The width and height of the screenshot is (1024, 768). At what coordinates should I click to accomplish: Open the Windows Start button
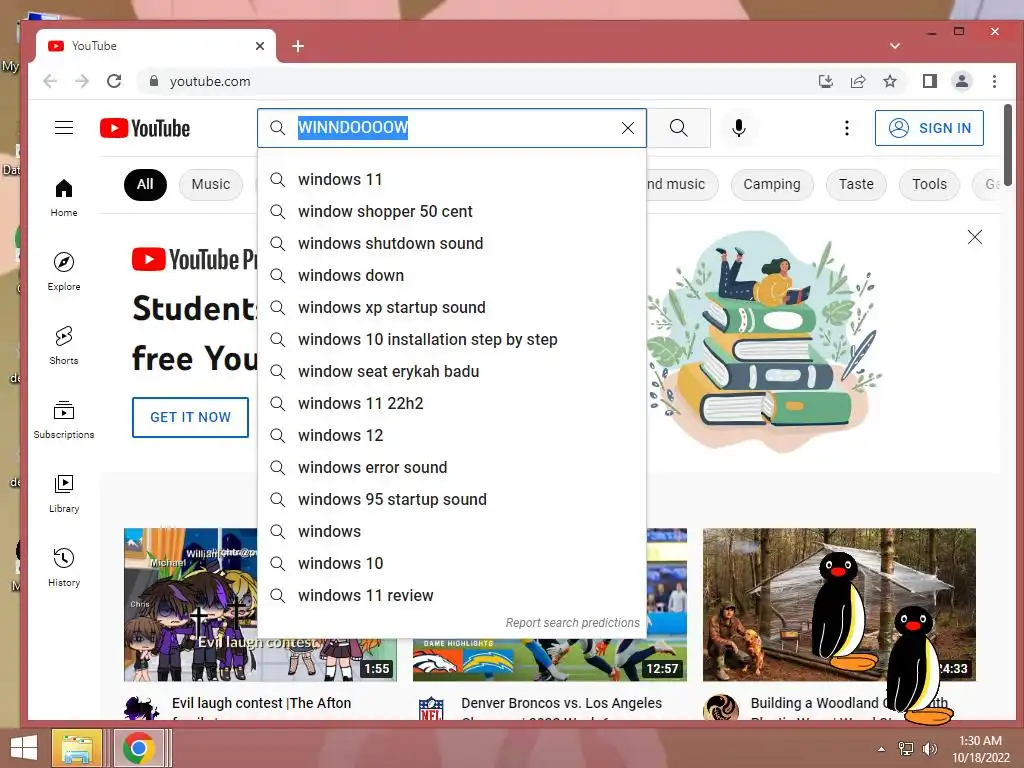tap(24, 748)
